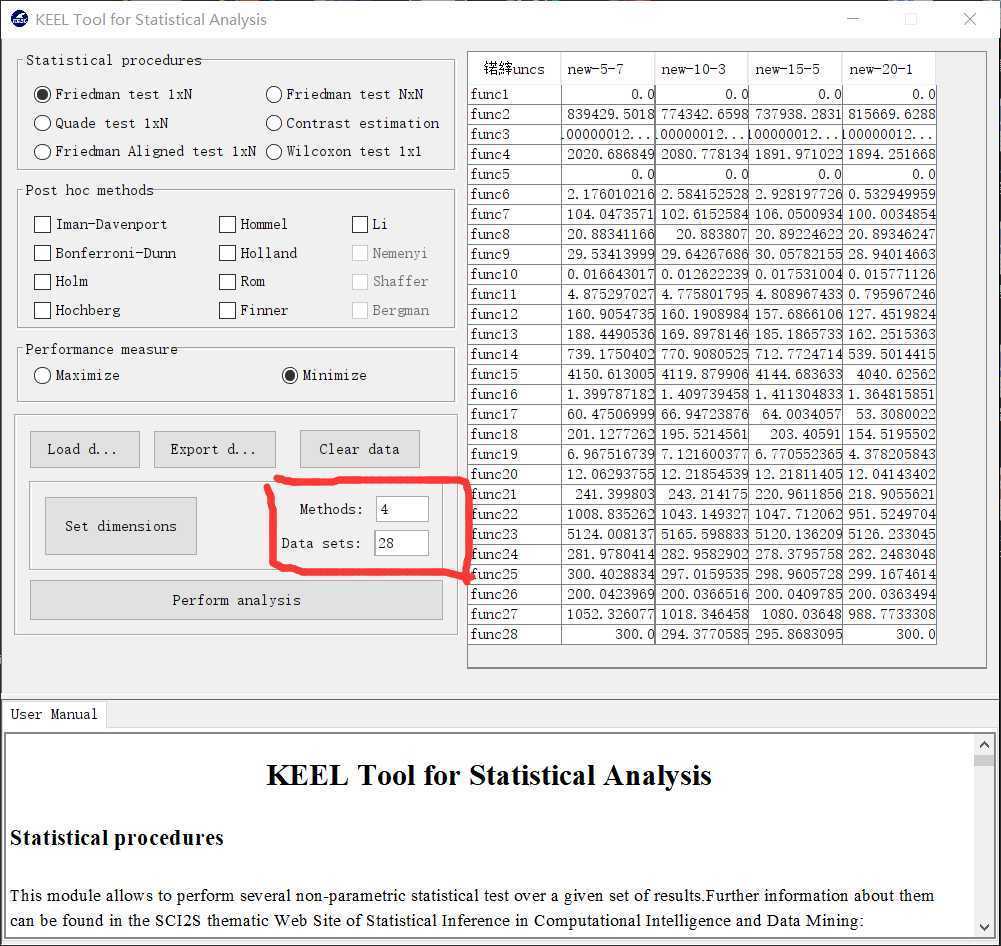Check the Bonferroni-Dunn method
The height and width of the screenshot is (946, 1001).
click(42, 253)
